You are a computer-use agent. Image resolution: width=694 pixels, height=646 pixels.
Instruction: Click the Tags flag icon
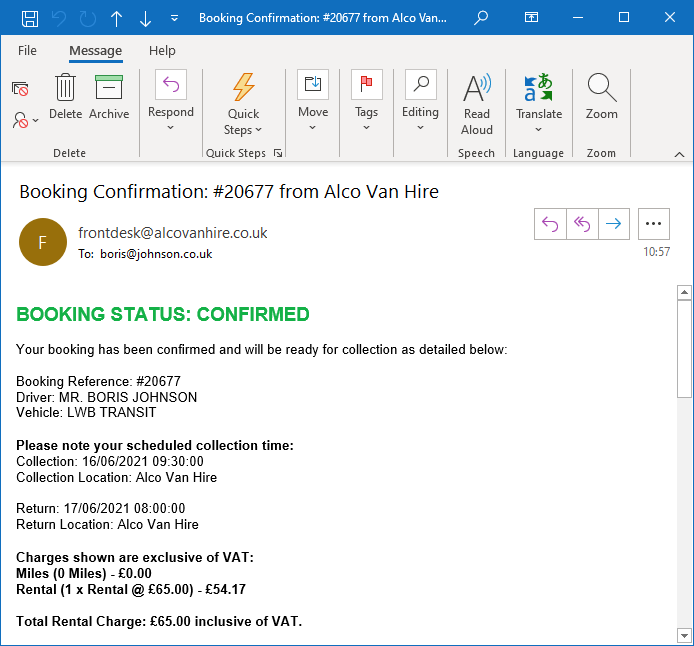pyautogui.click(x=366, y=84)
